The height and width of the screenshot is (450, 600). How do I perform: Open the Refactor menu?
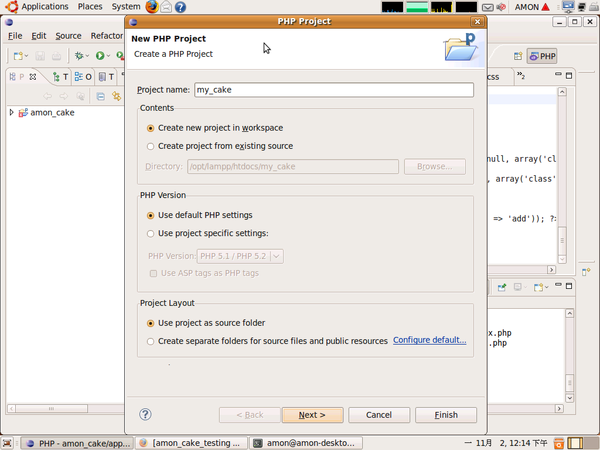point(107,36)
